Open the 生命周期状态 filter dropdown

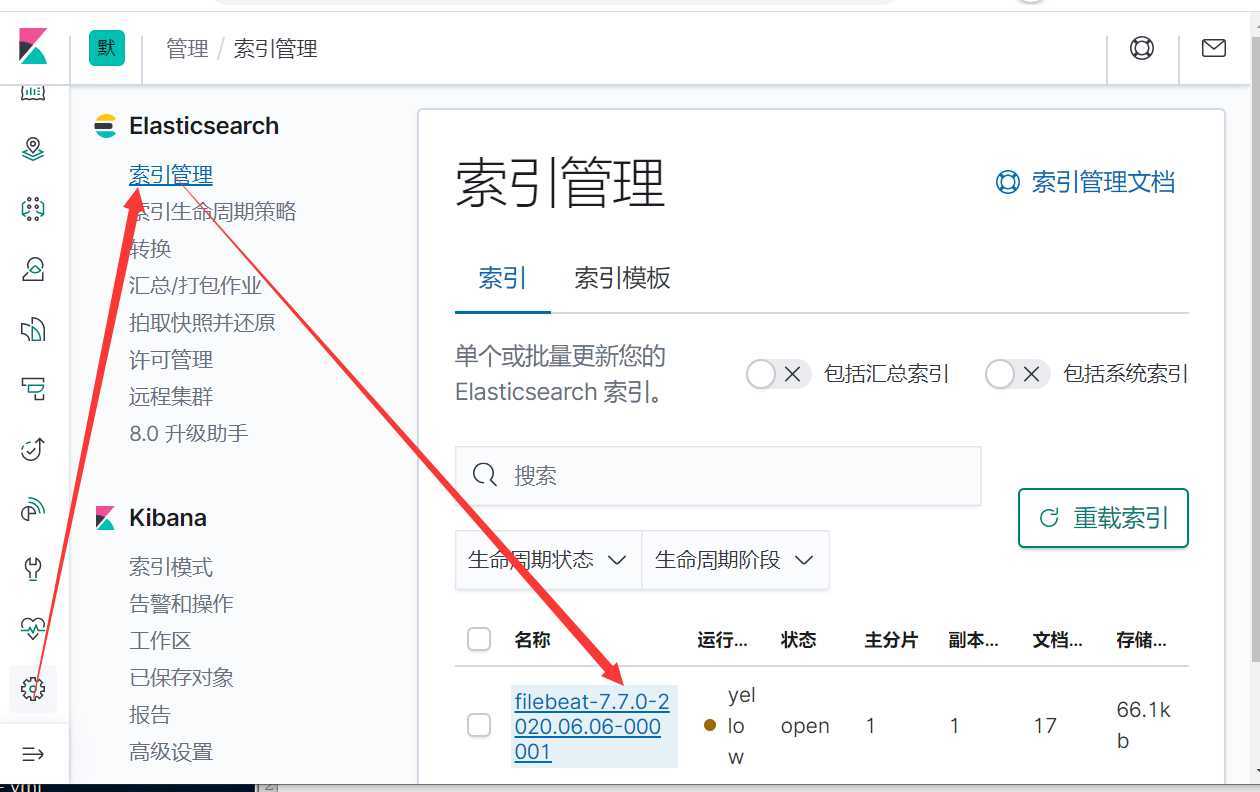(548, 560)
